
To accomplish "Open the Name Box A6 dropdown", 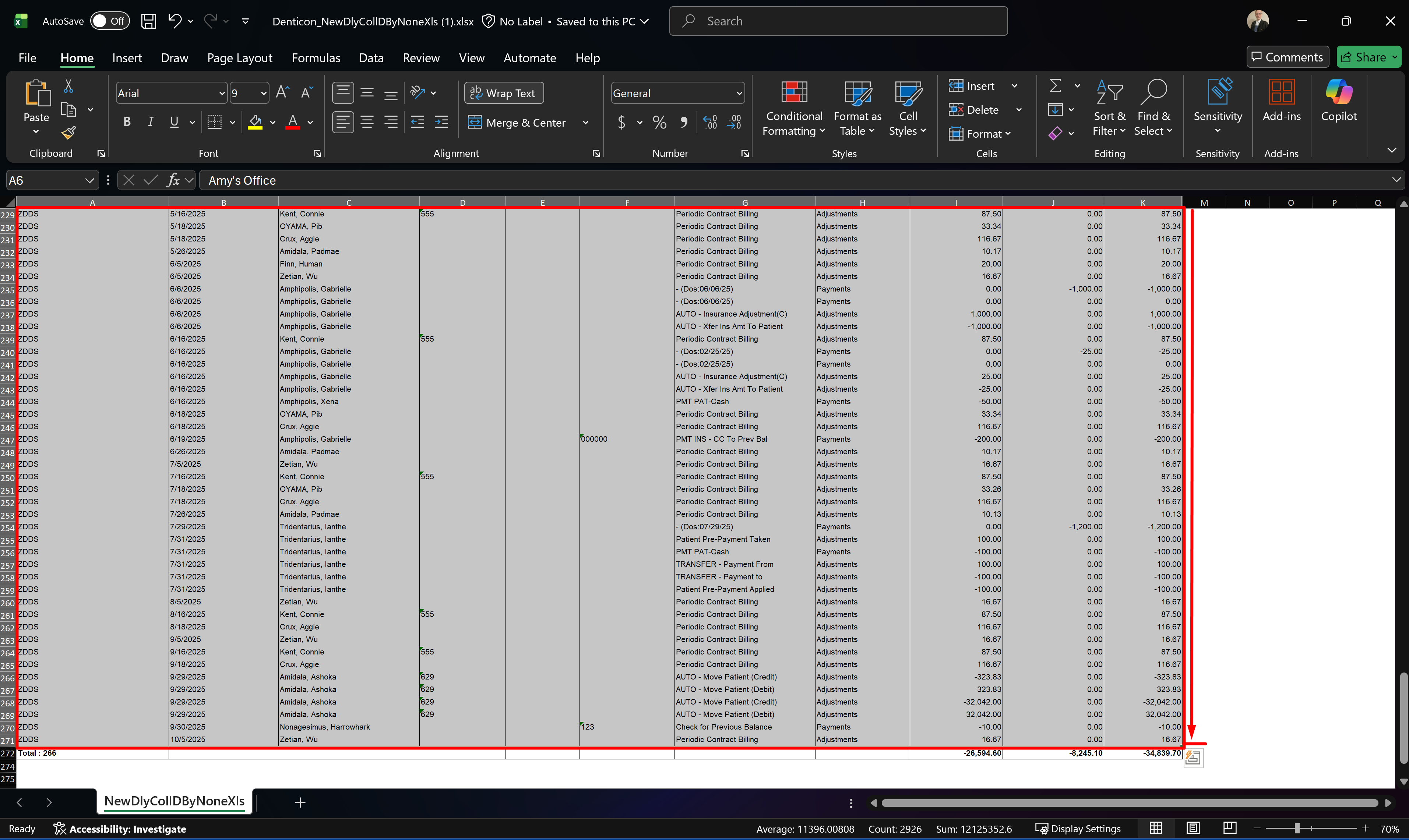I will (89, 181).
